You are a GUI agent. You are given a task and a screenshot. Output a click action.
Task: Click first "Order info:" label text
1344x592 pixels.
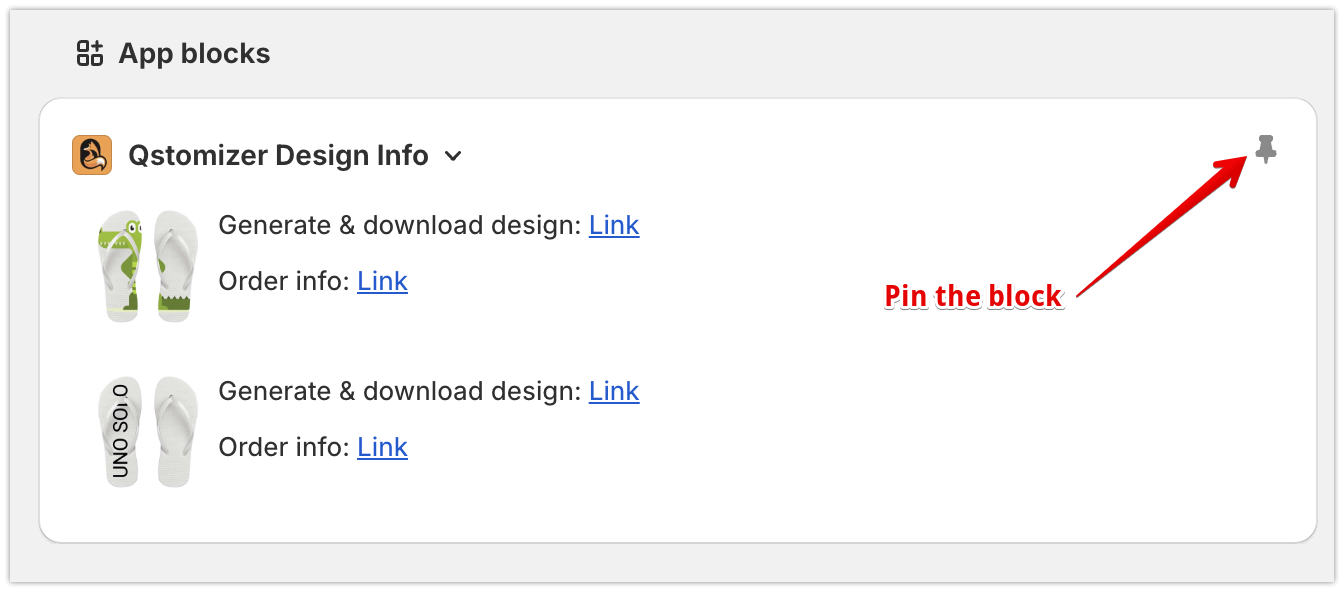(284, 281)
